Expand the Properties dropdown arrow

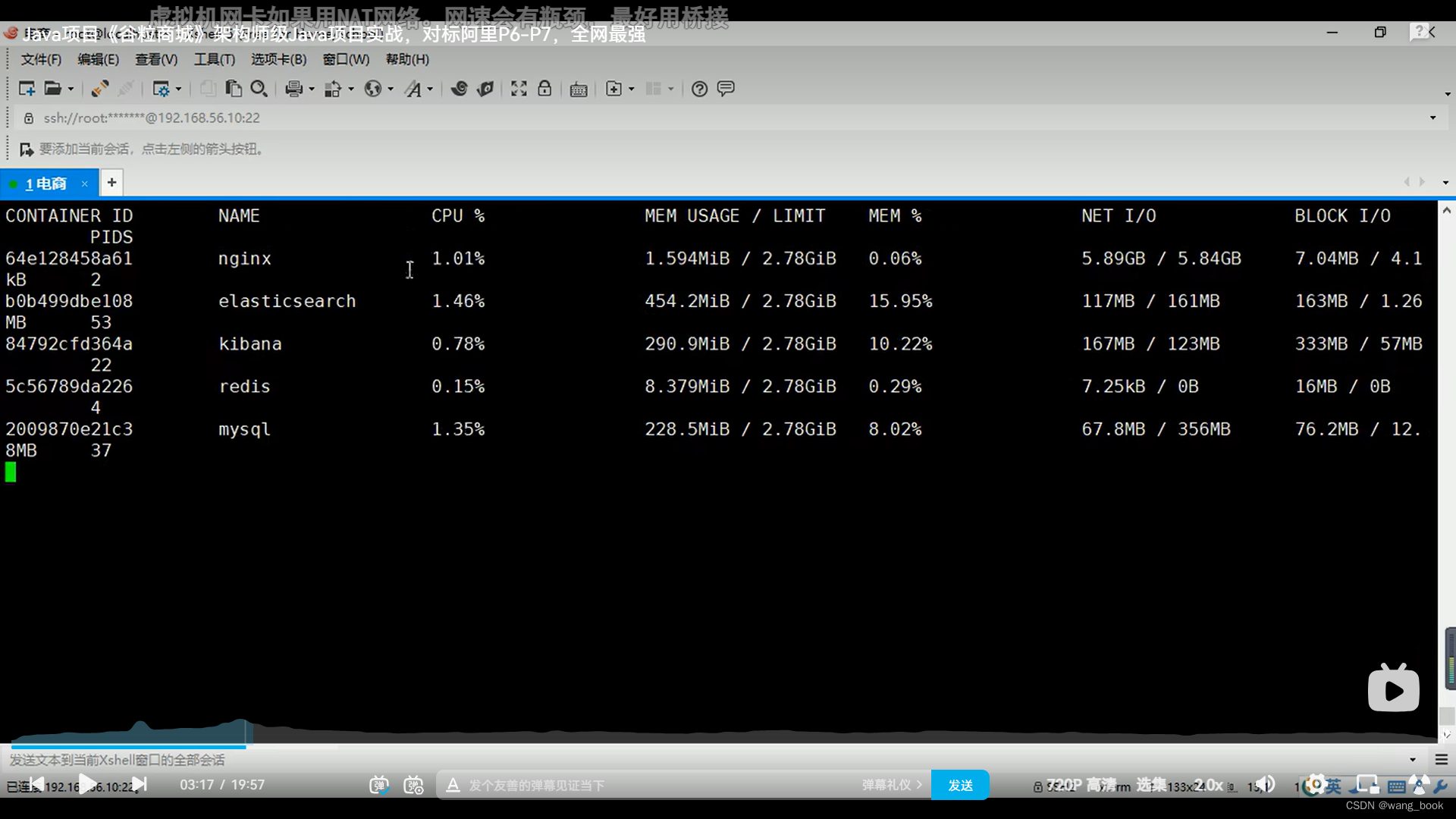click(178, 89)
